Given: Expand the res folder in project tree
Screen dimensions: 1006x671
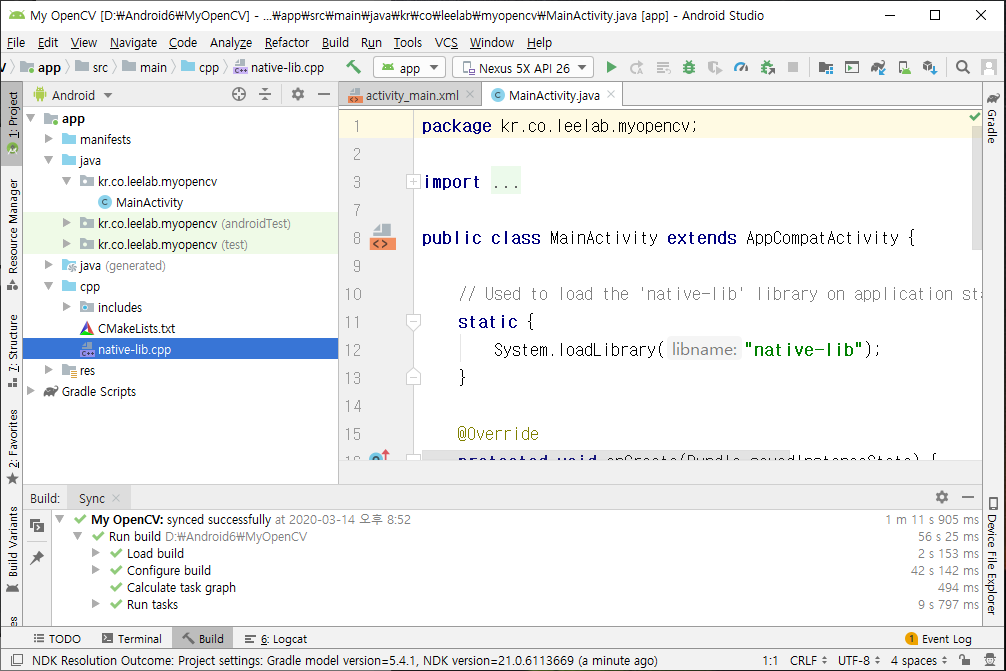Looking at the screenshot, I should [49, 371].
